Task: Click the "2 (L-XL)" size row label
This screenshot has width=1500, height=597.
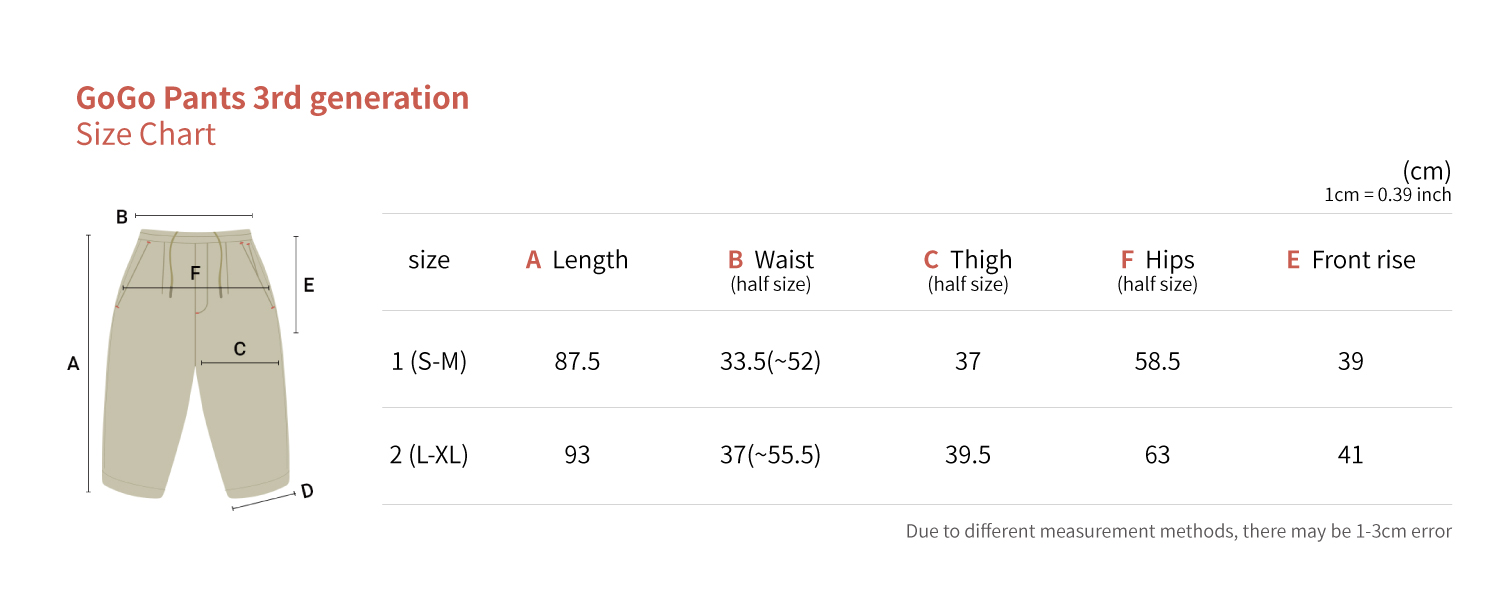Action: tap(429, 455)
